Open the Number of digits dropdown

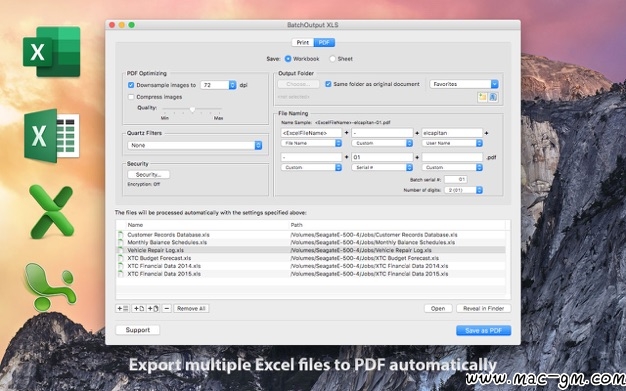click(464, 190)
